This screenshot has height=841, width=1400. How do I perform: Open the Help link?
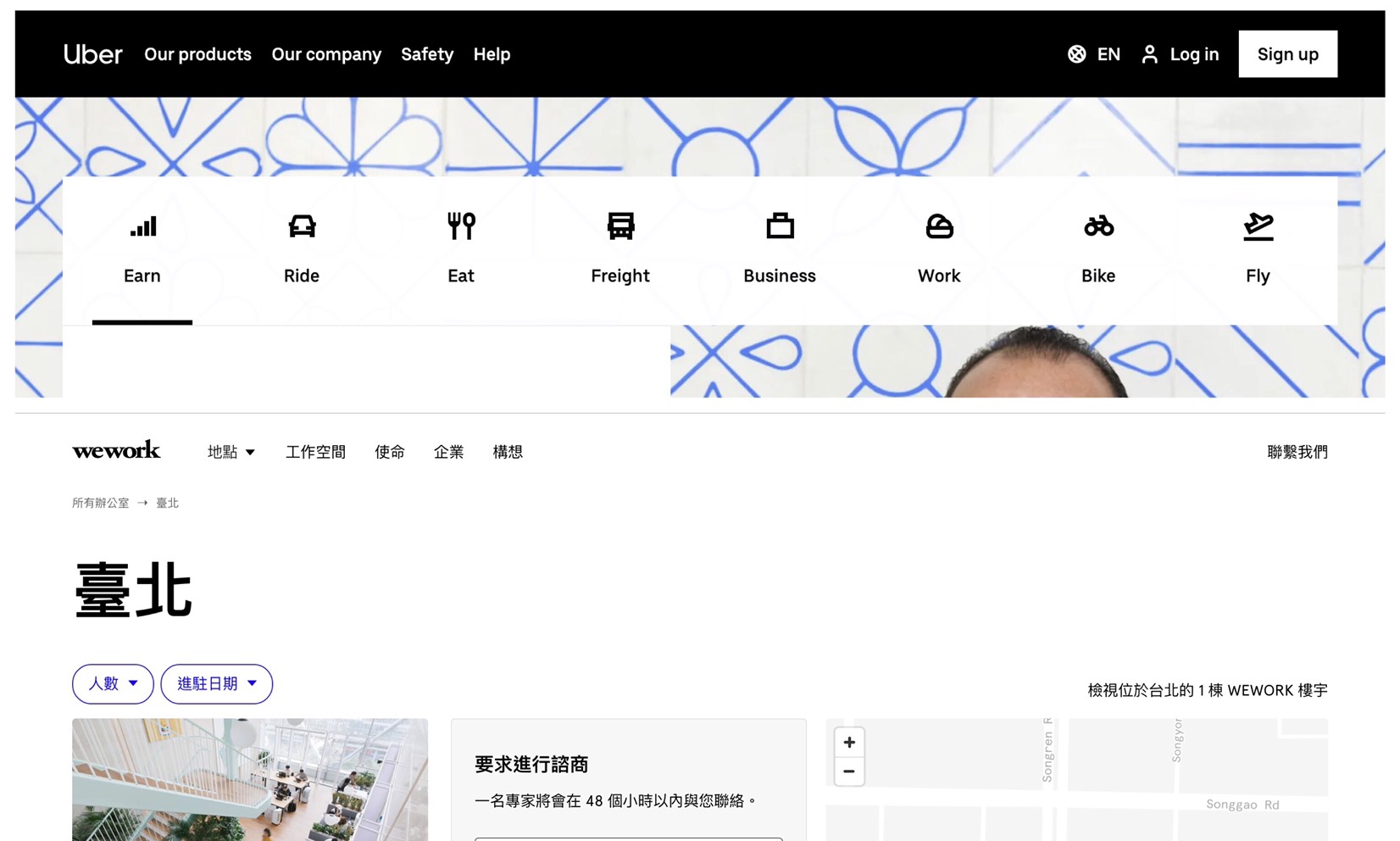click(x=492, y=54)
